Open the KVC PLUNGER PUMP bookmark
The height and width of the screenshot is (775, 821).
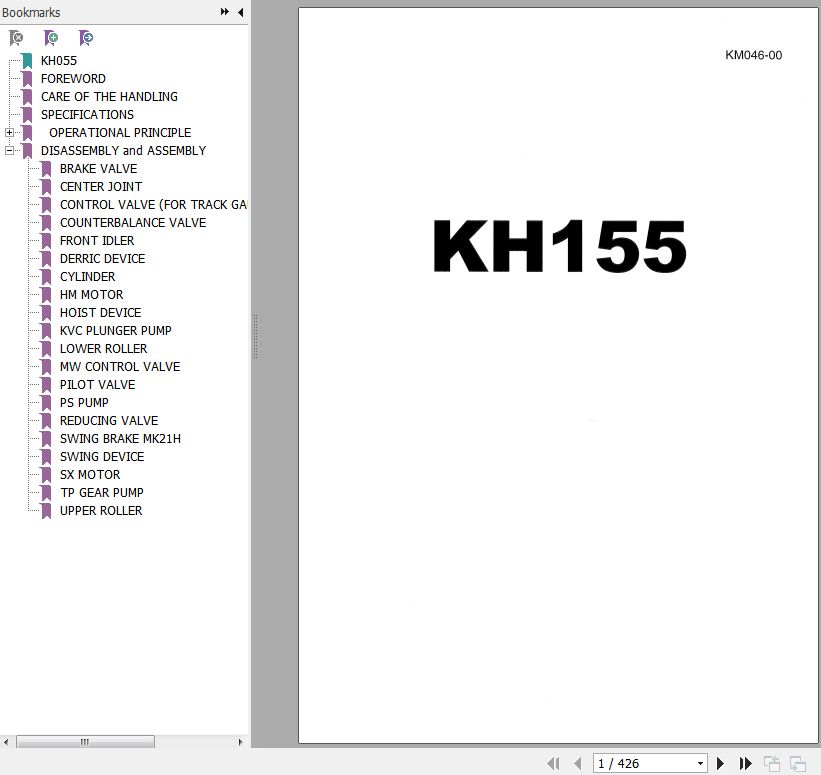[115, 330]
